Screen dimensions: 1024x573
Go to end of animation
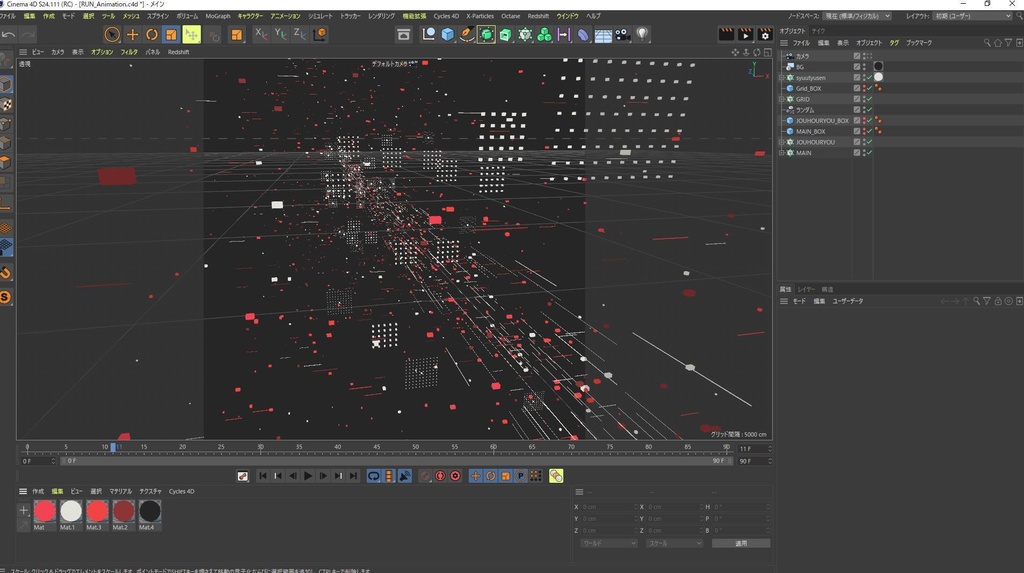(353, 476)
